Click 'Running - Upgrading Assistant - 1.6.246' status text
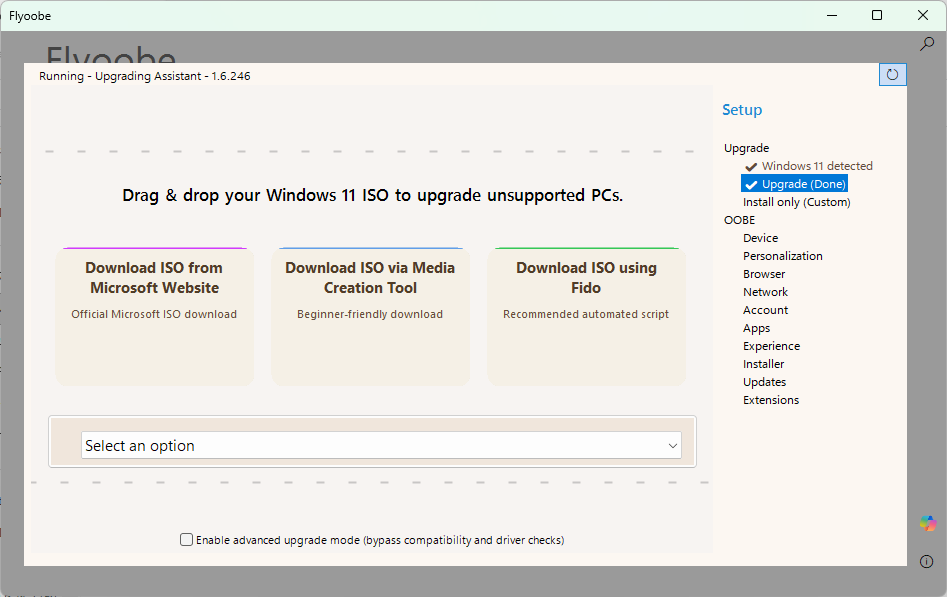 (x=144, y=76)
